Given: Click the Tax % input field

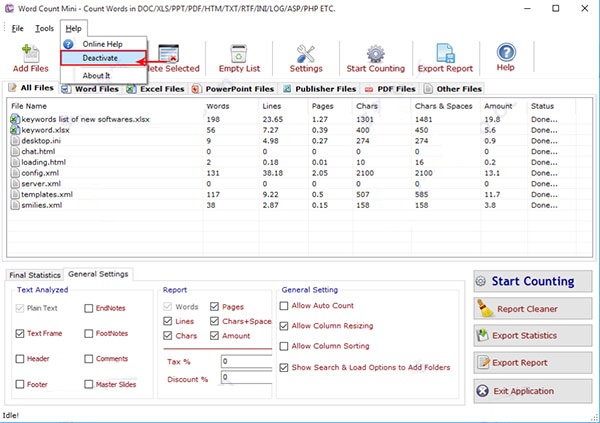Looking at the screenshot, I should tap(246, 360).
